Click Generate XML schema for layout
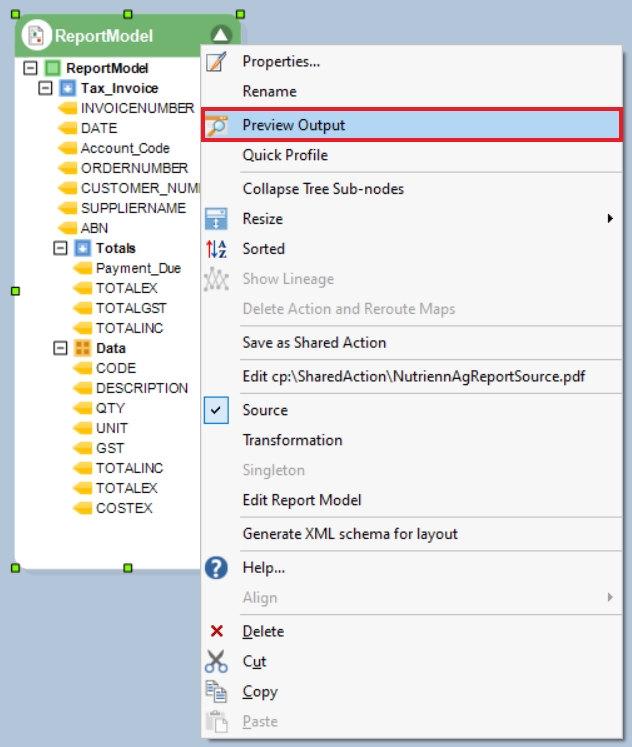 [x=350, y=534]
